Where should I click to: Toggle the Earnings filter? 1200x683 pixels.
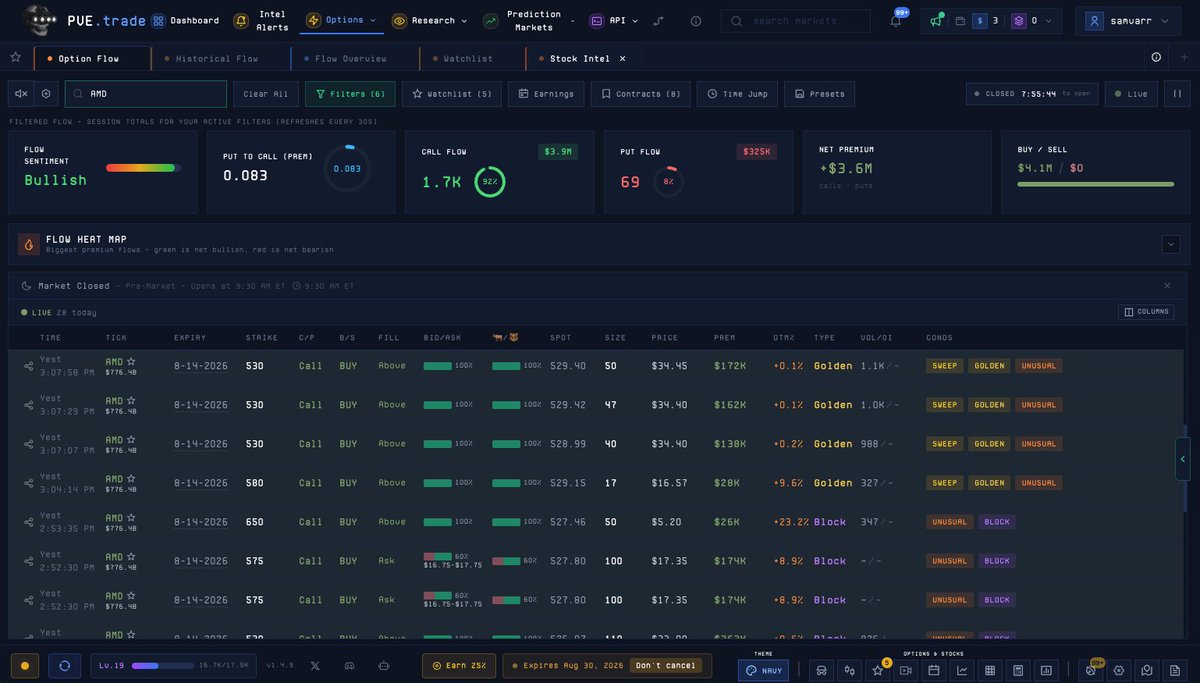pyautogui.click(x=546, y=94)
